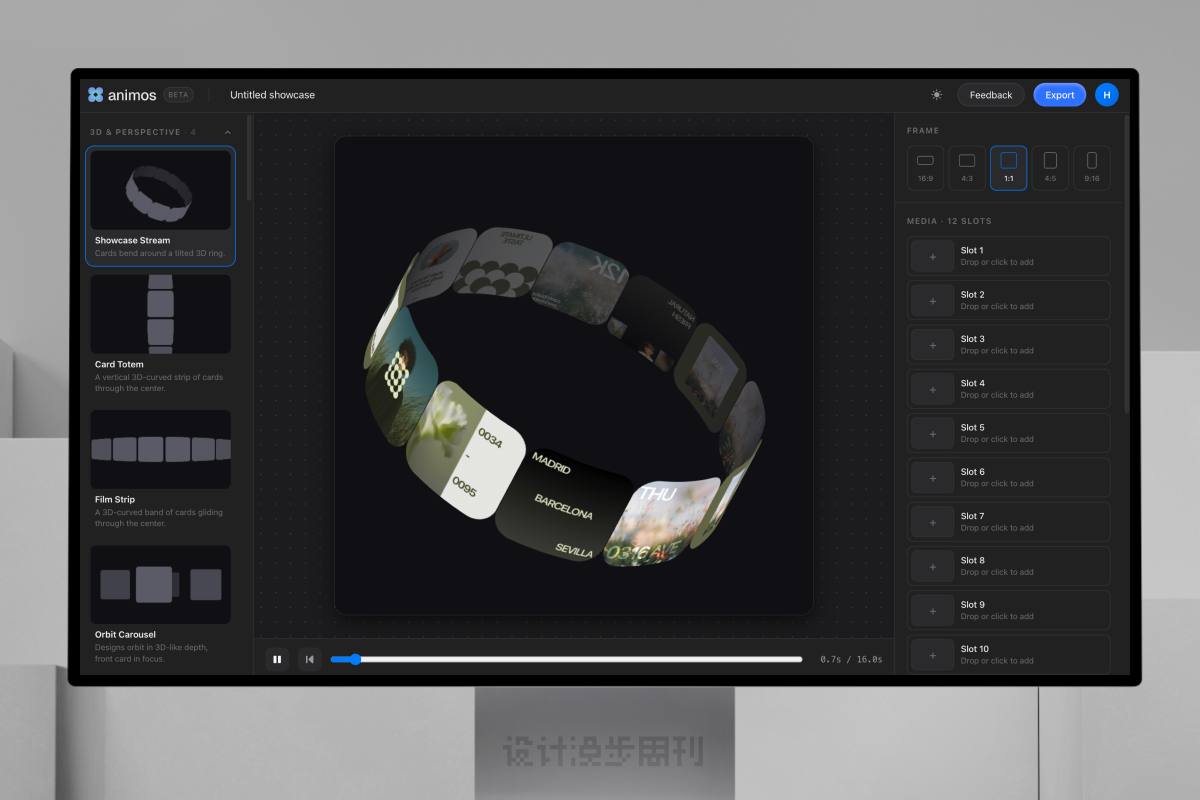Select the 4:3 frame ratio
The width and height of the screenshot is (1200, 800).
(967, 168)
